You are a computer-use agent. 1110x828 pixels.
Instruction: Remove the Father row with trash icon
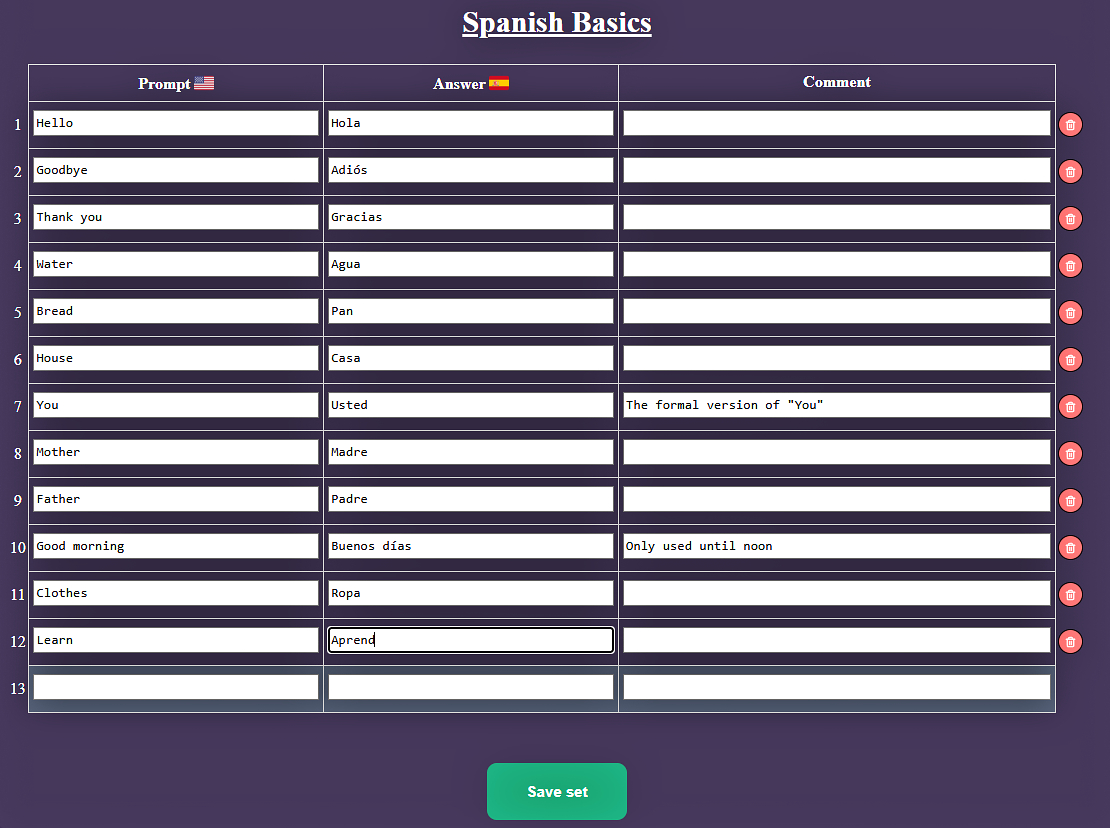point(1070,500)
